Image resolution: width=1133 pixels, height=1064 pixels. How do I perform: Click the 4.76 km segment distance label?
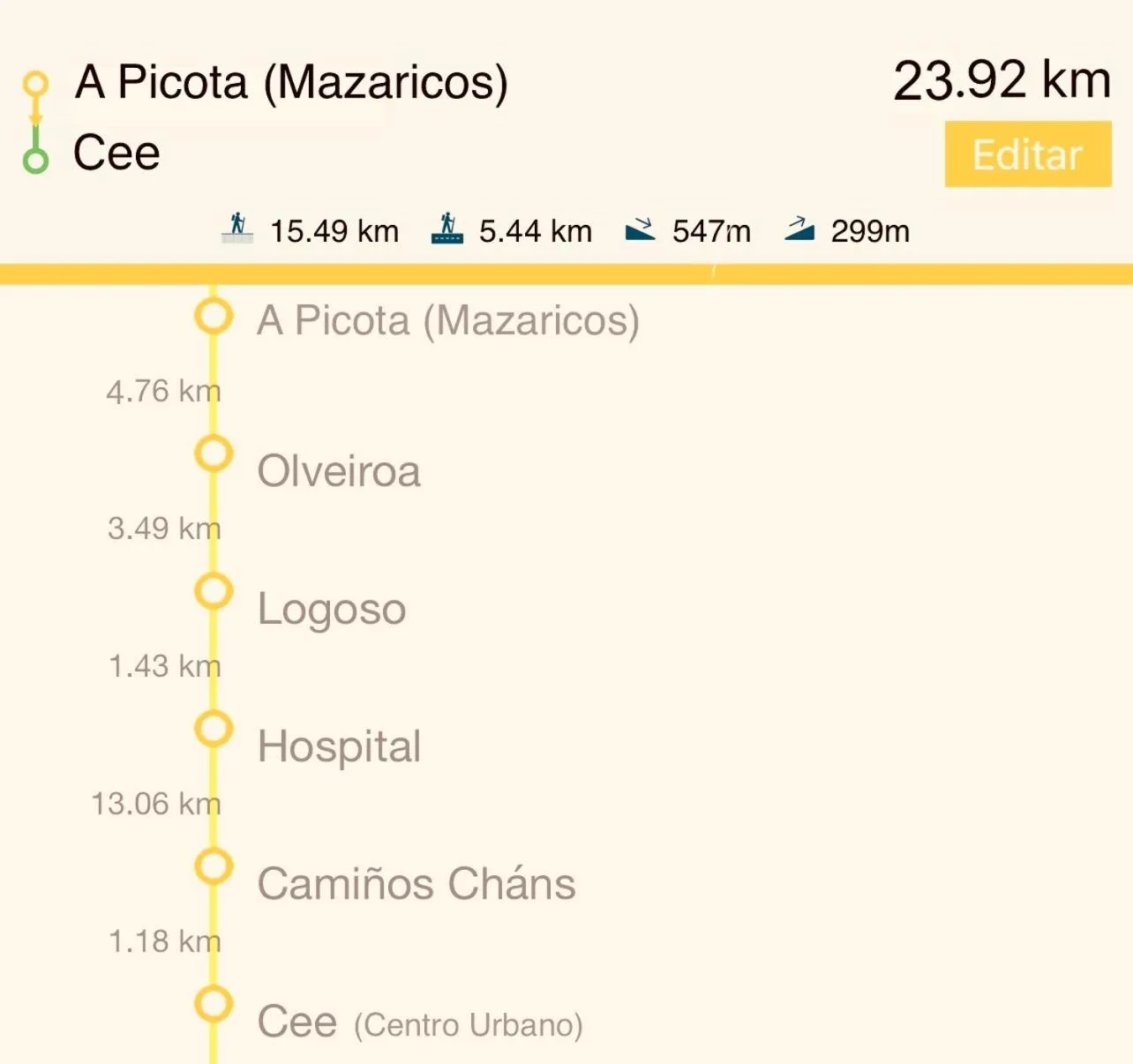click(163, 391)
